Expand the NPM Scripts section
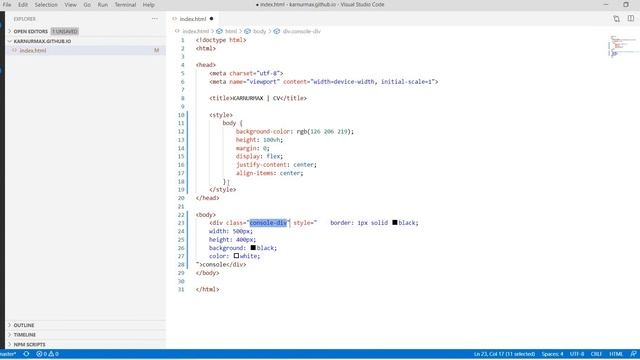This screenshot has height=360, width=640. coord(29,344)
